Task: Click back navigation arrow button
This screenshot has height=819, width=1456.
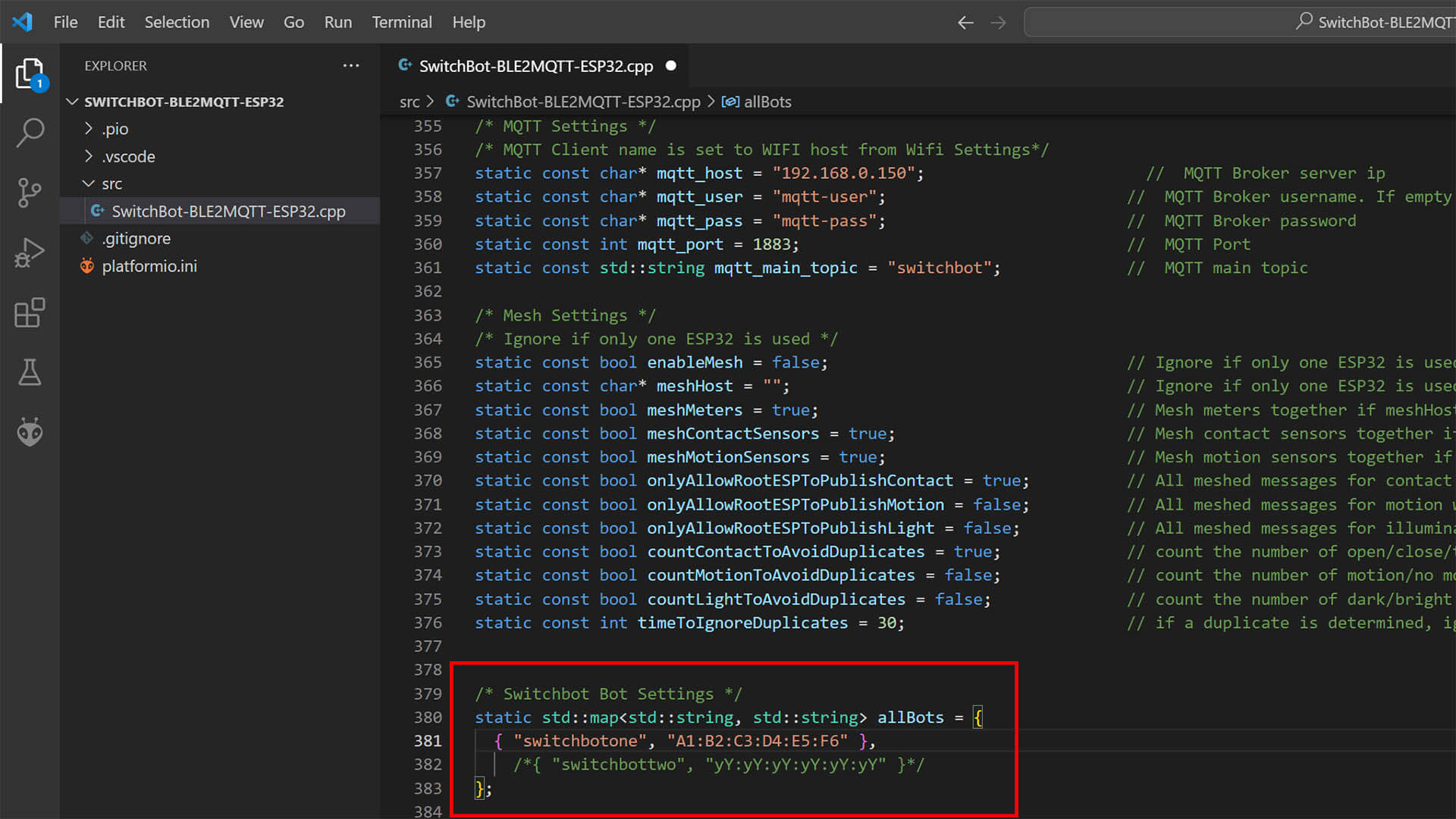Action: pos(963,22)
